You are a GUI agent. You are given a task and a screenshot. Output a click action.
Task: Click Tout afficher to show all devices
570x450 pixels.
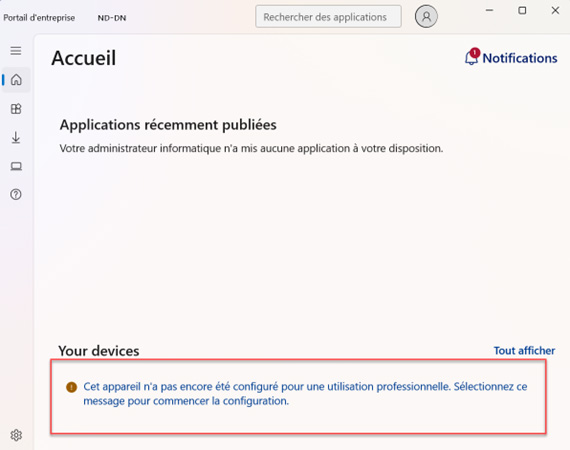pyautogui.click(x=524, y=350)
